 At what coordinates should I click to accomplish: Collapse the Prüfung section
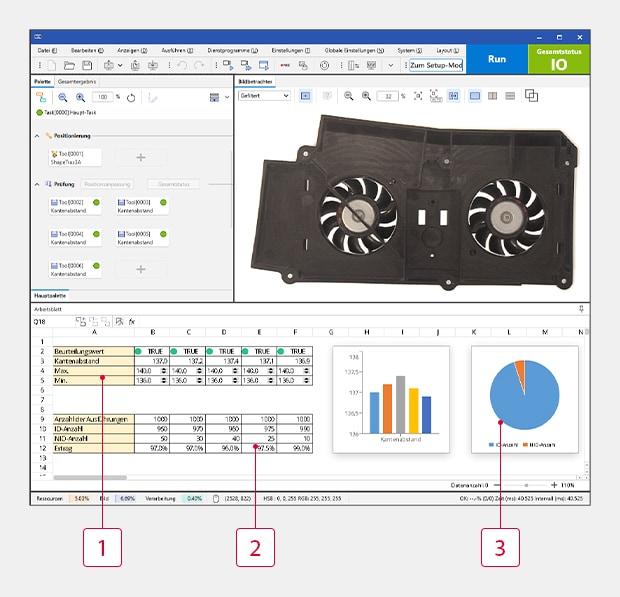37,184
